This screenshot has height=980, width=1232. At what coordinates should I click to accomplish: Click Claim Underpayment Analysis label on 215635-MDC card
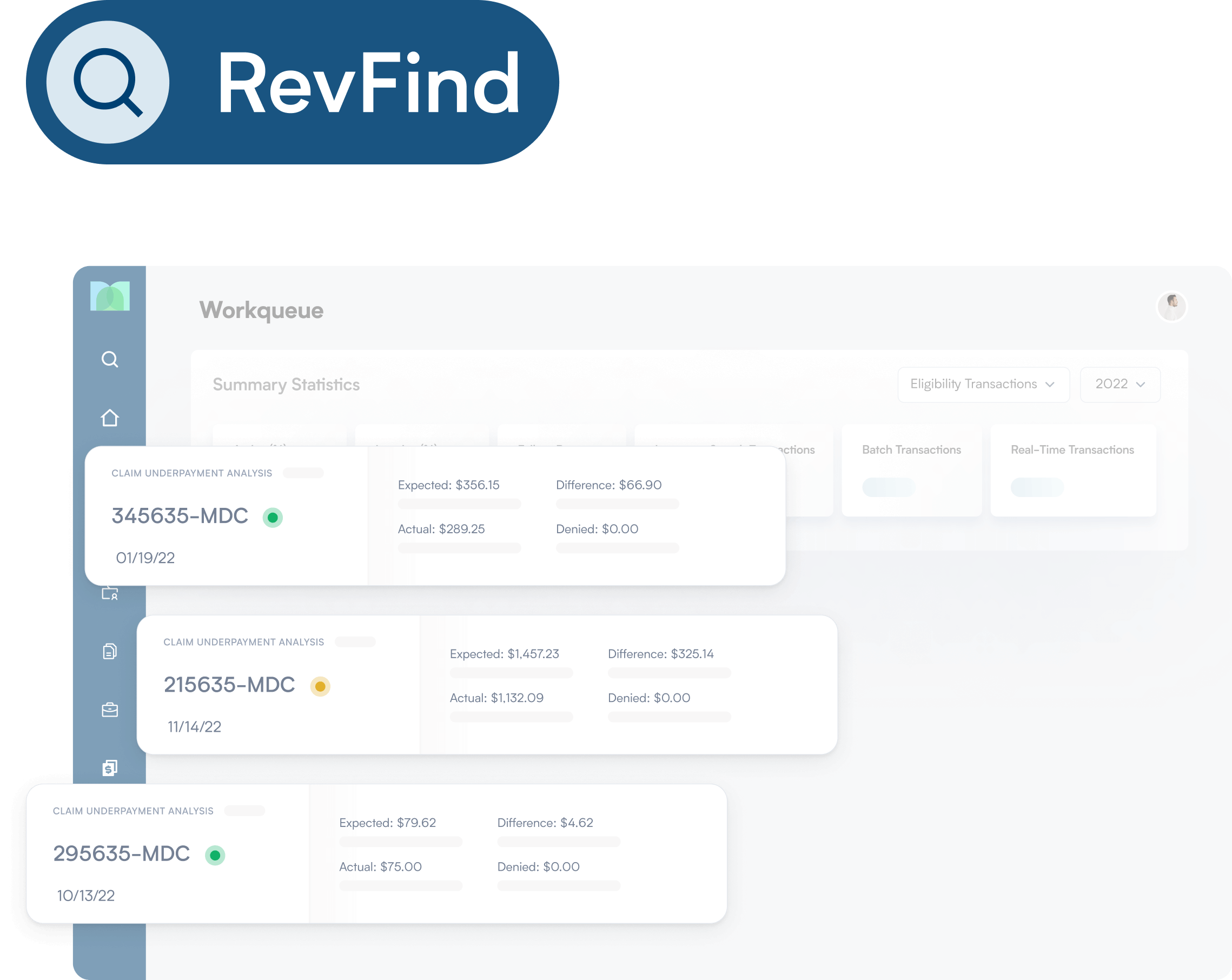coord(243,642)
